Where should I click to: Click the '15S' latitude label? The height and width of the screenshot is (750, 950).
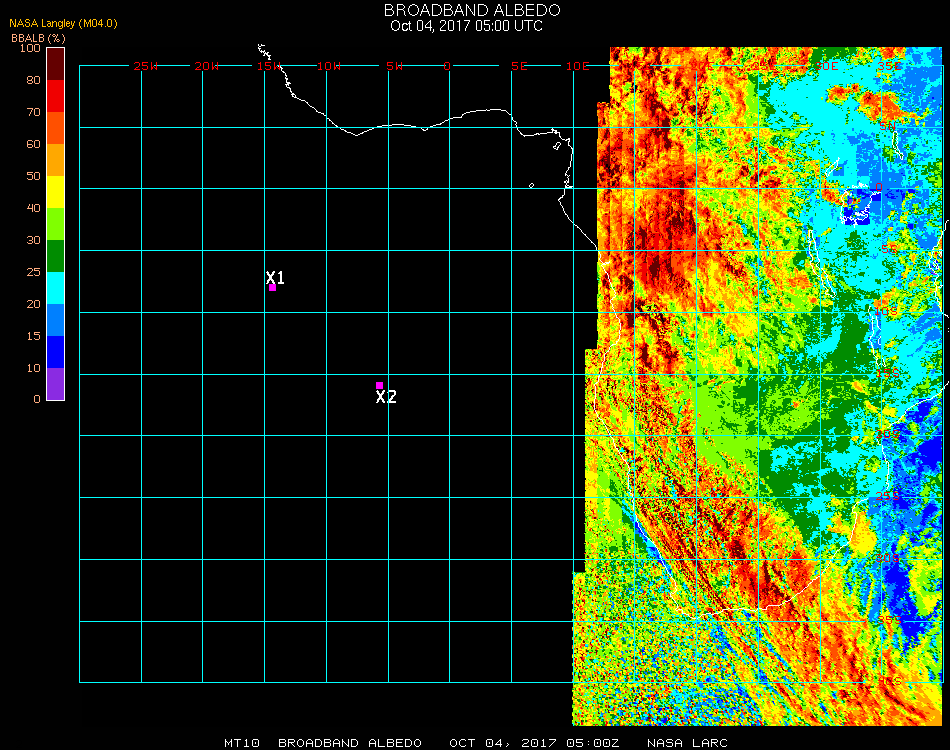tap(888, 374)
